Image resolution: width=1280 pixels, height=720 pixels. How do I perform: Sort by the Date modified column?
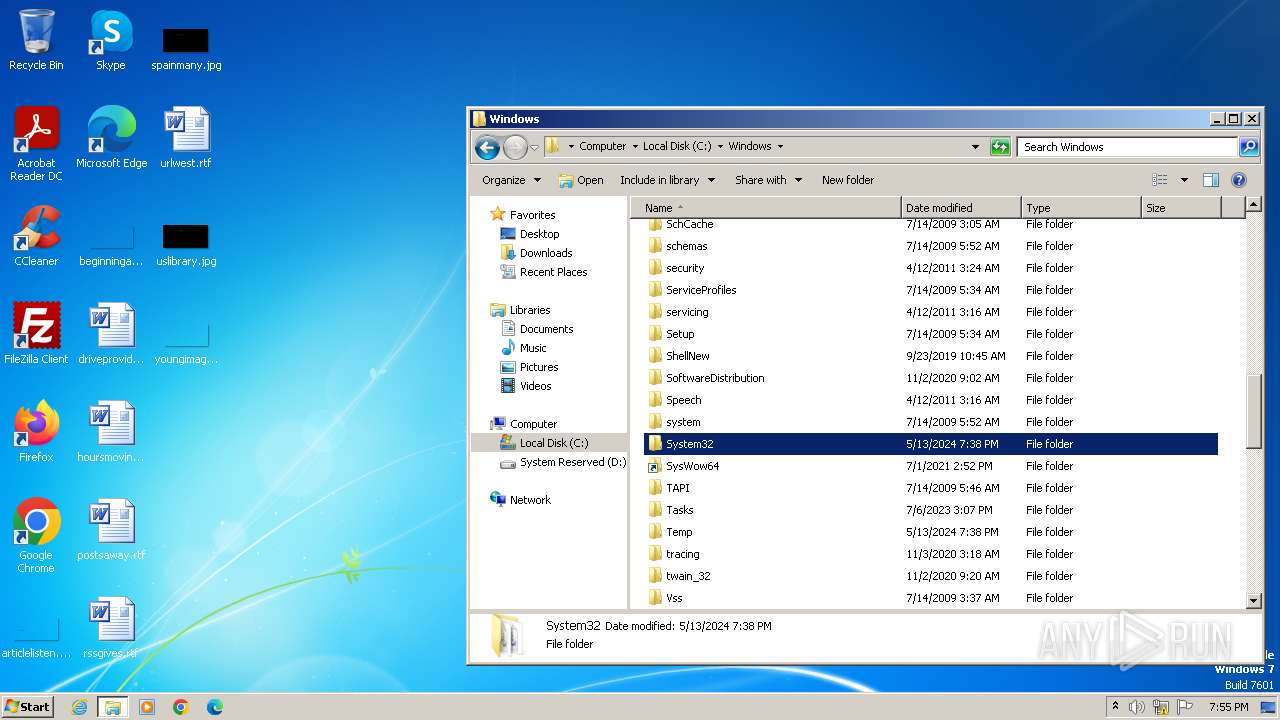[x=960, y=208]
